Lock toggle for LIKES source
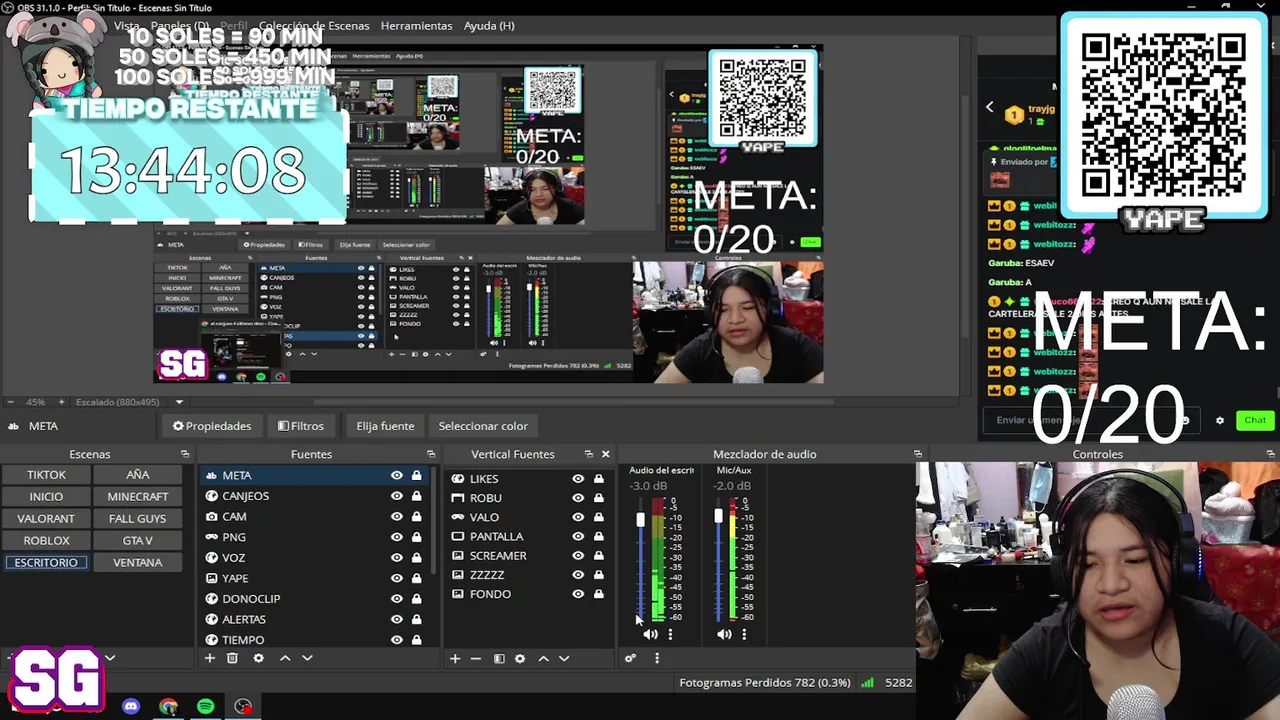 point(598,479)
